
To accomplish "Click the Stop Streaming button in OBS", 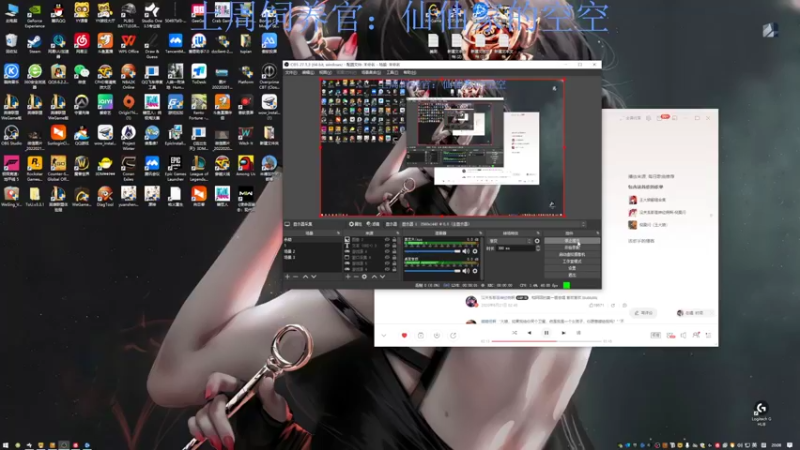I will point(572,240).
